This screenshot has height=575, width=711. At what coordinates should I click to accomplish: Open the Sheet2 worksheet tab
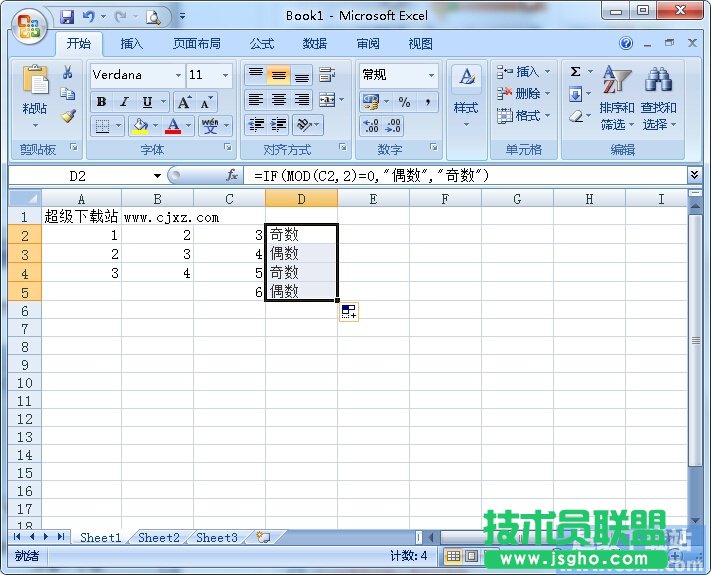pyautogui.click(x=158, y=537)
